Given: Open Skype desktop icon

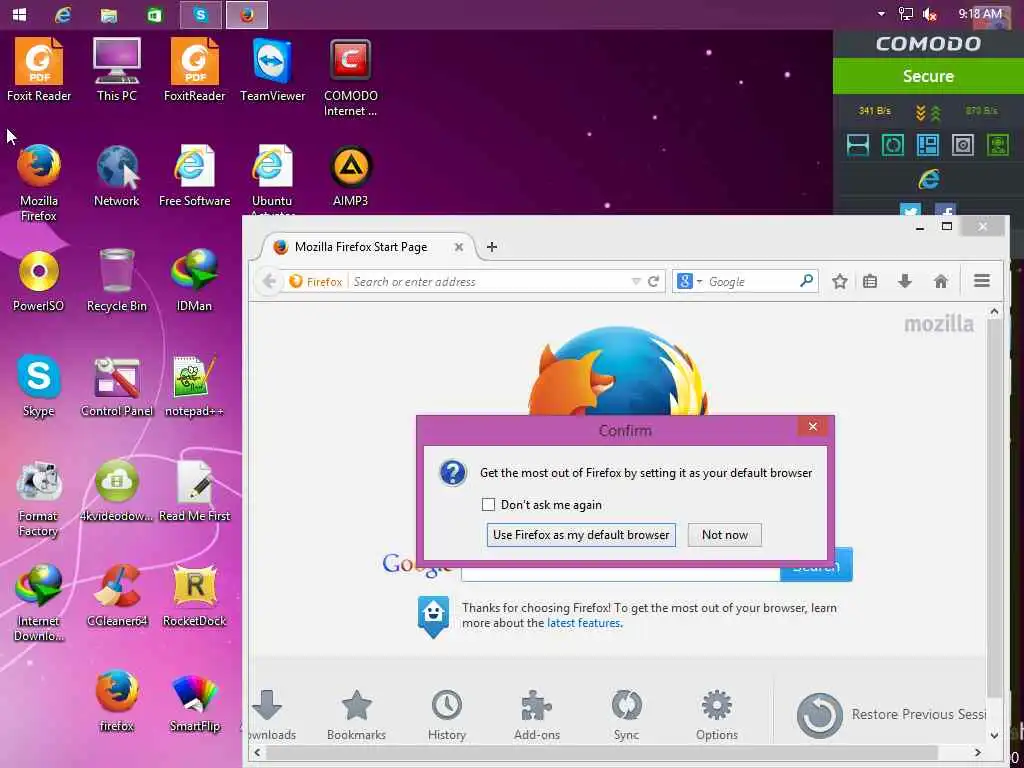Looking at the screenshot, I should tap(39, 385).
